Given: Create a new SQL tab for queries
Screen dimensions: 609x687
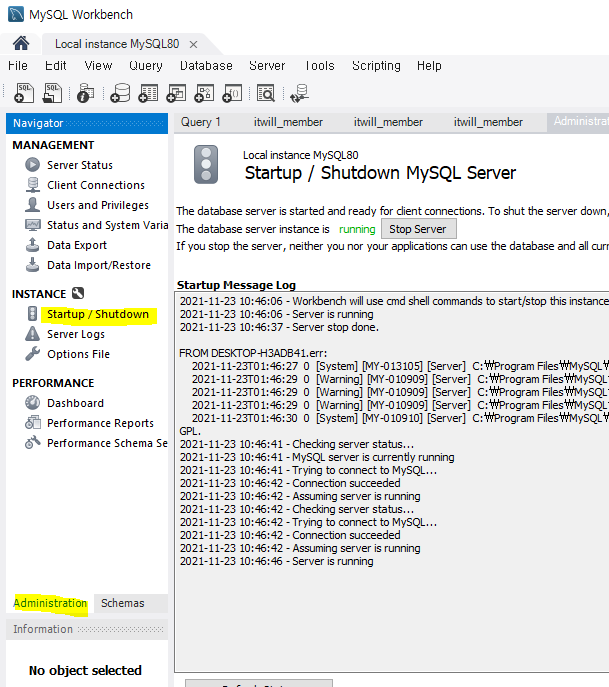Looking at the screenshot, I should coord(24,93).
